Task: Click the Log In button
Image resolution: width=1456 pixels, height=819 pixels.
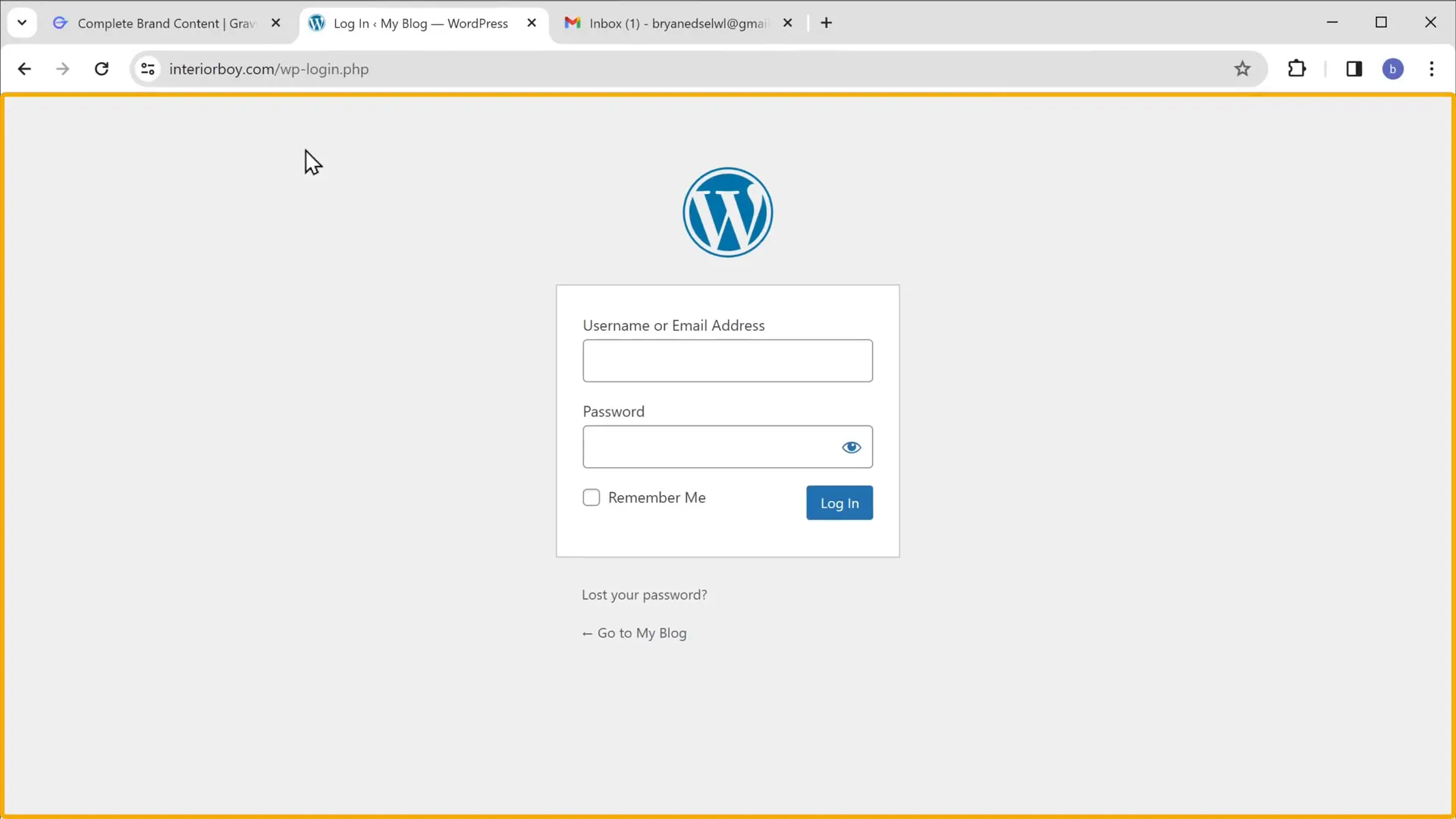Action: click(839, 503)
